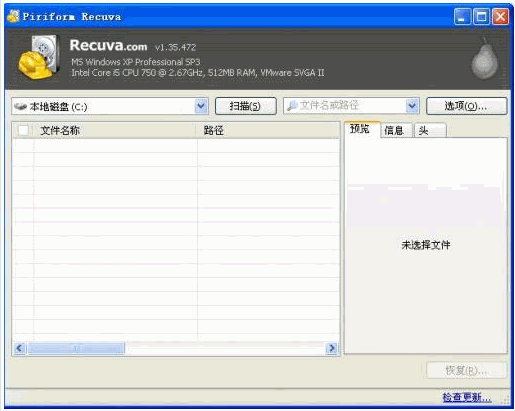Click the horizontal scrollbar thumb
515x411 pixels.
[x=76, y=348]
